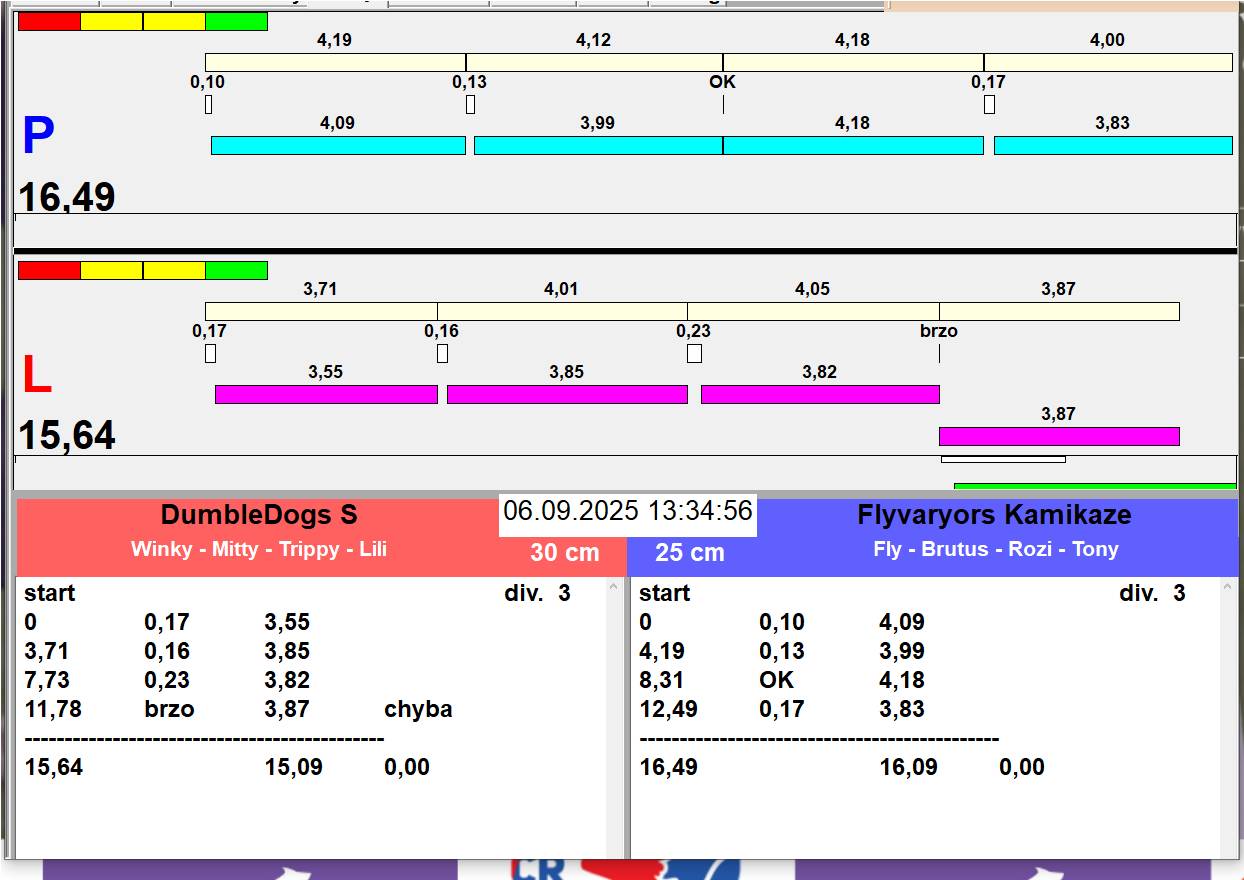The width and height of the screenshot is (1244, 880).
Task: Click the 7,73 value in DumbleDogs results
Action: (47, 681)
